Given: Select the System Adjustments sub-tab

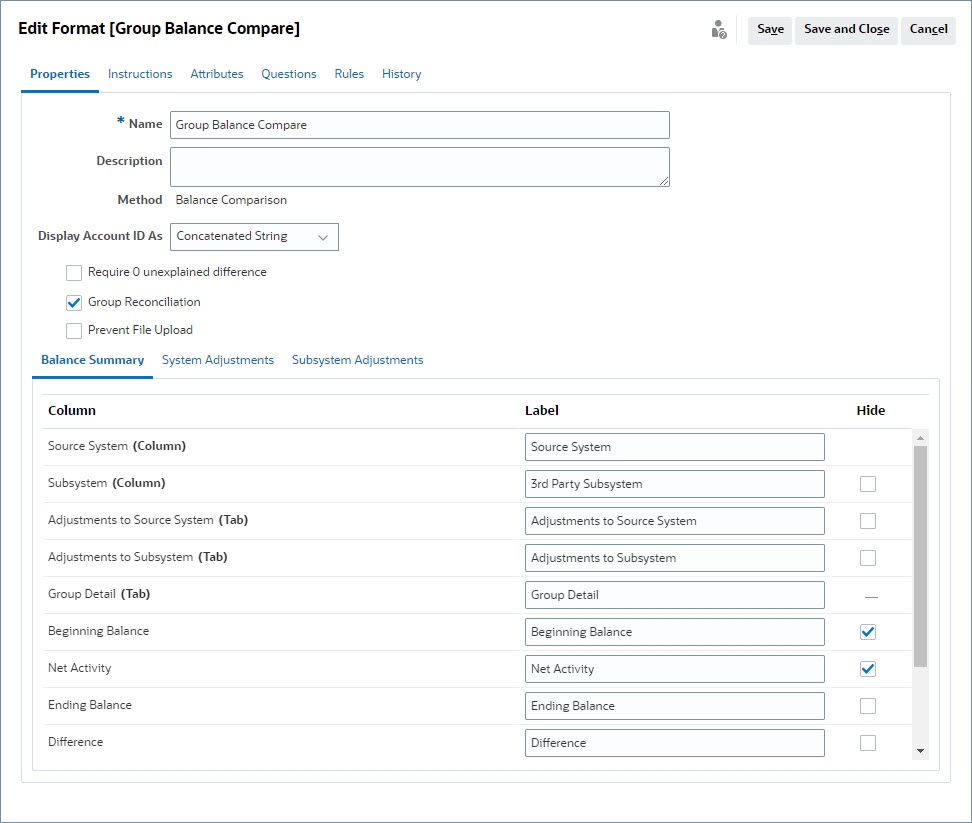Looking at the screenshot, I should click(218, 360).
